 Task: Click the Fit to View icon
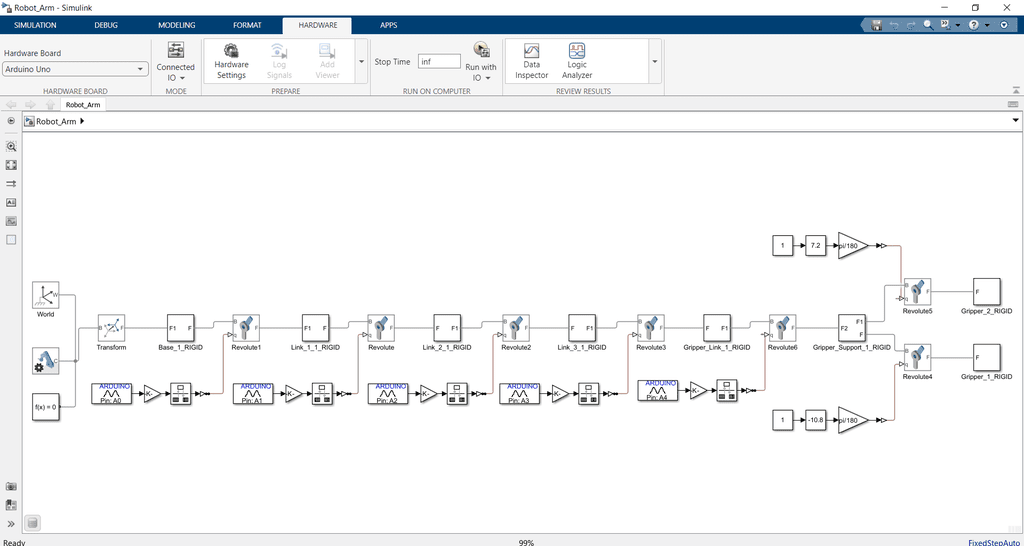(11, 165)
